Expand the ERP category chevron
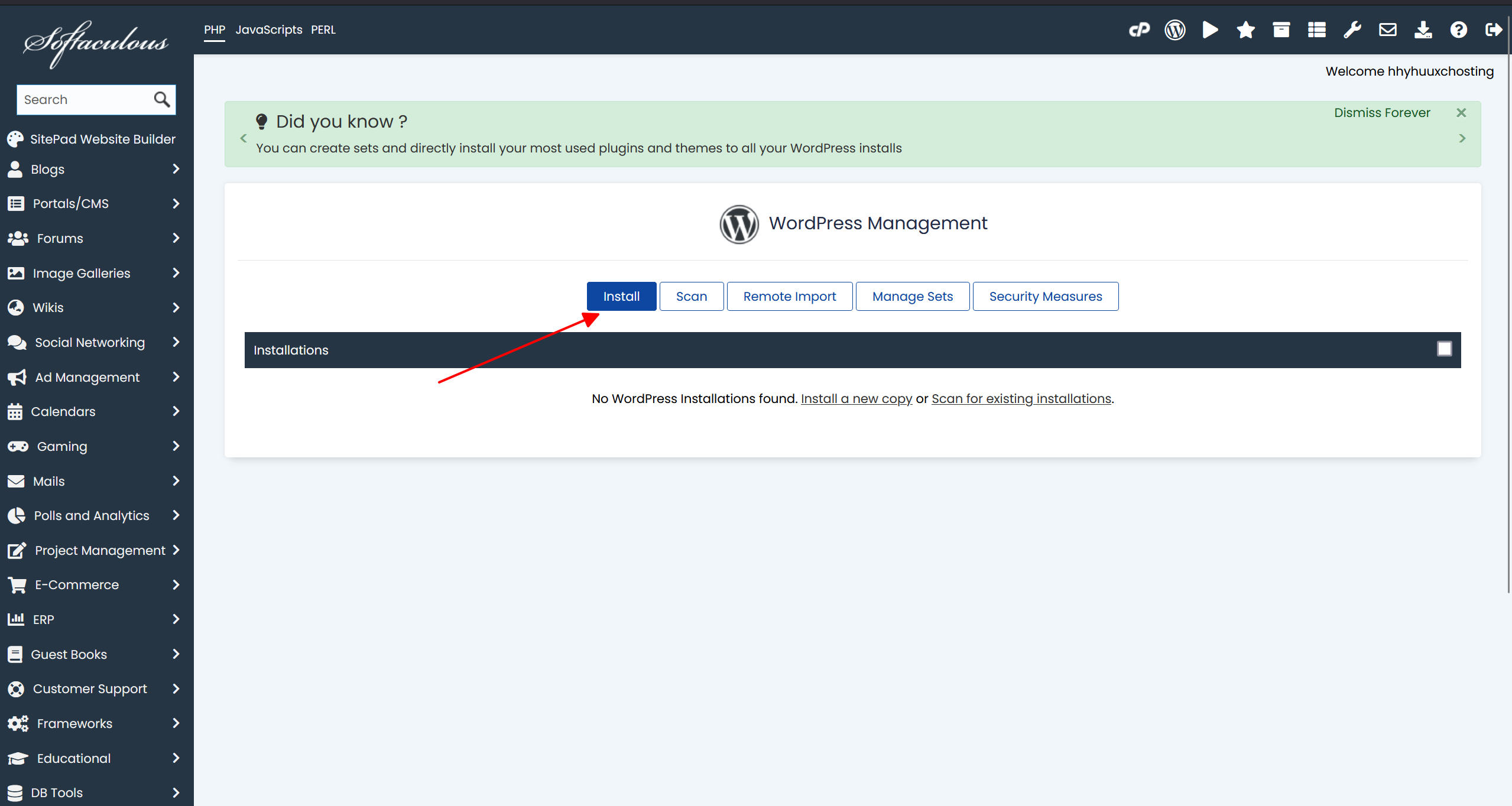Viewport: 1512px width, 806px height. pos(176,619)
